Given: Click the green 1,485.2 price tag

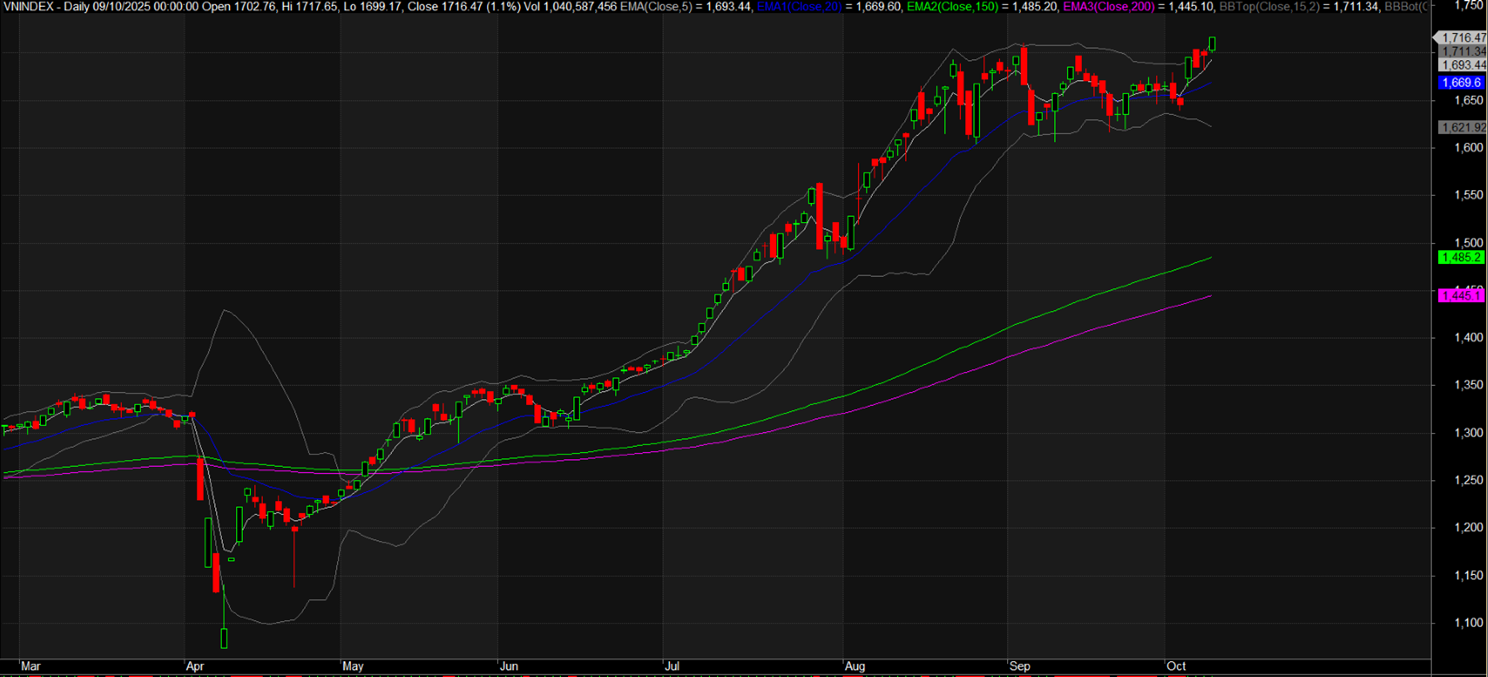Looking at the screenshot, I should [1460, 257].
